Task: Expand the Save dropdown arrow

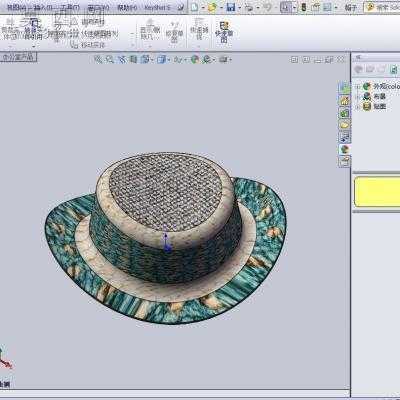Action: [x=239, y=7]
